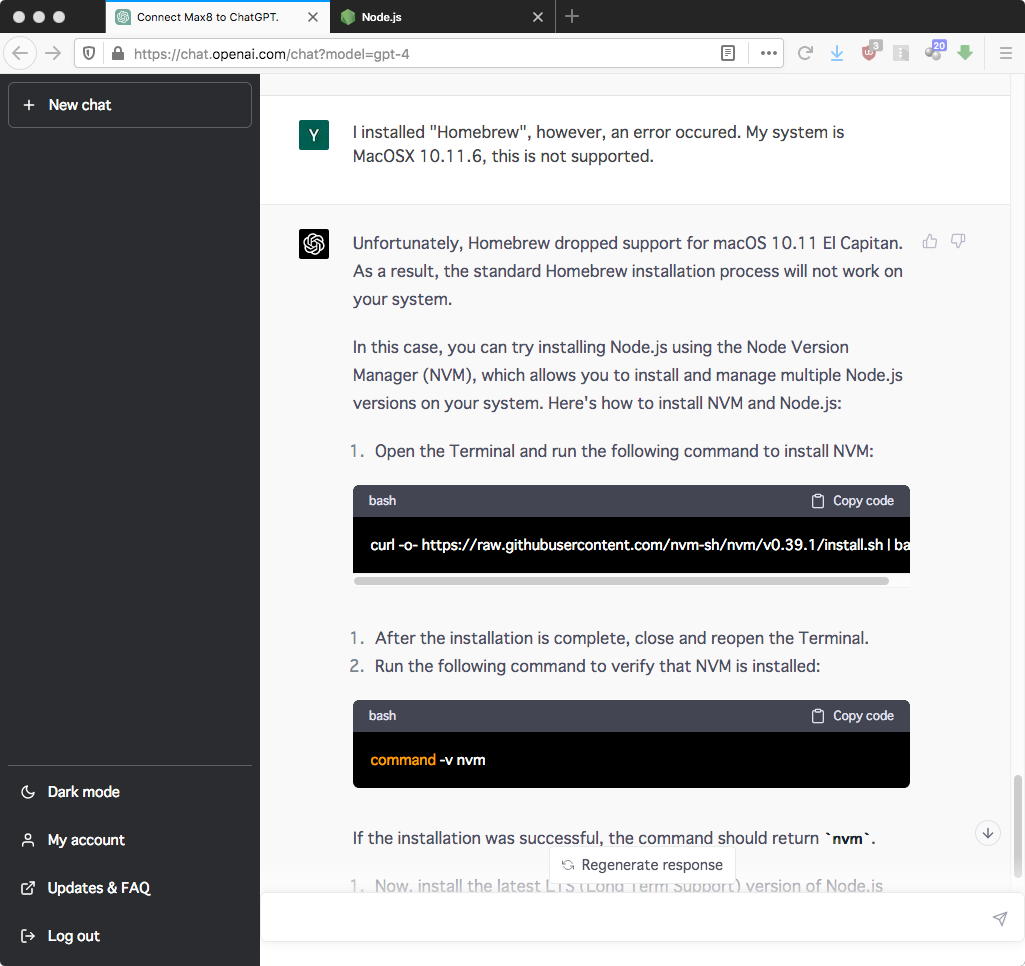Open page actions three-dot menu
1025x966 pixels.
(769, 54)
